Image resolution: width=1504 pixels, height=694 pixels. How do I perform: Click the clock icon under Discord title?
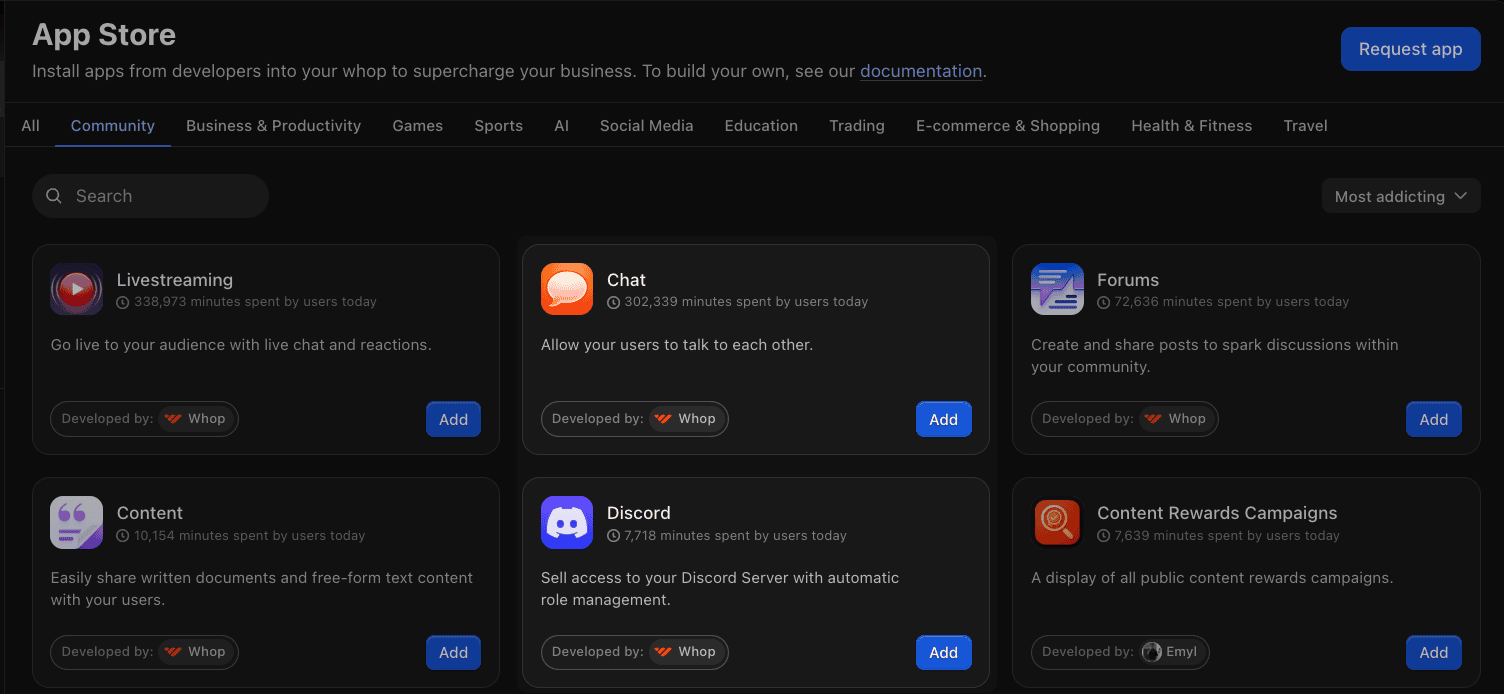(613, 536)
